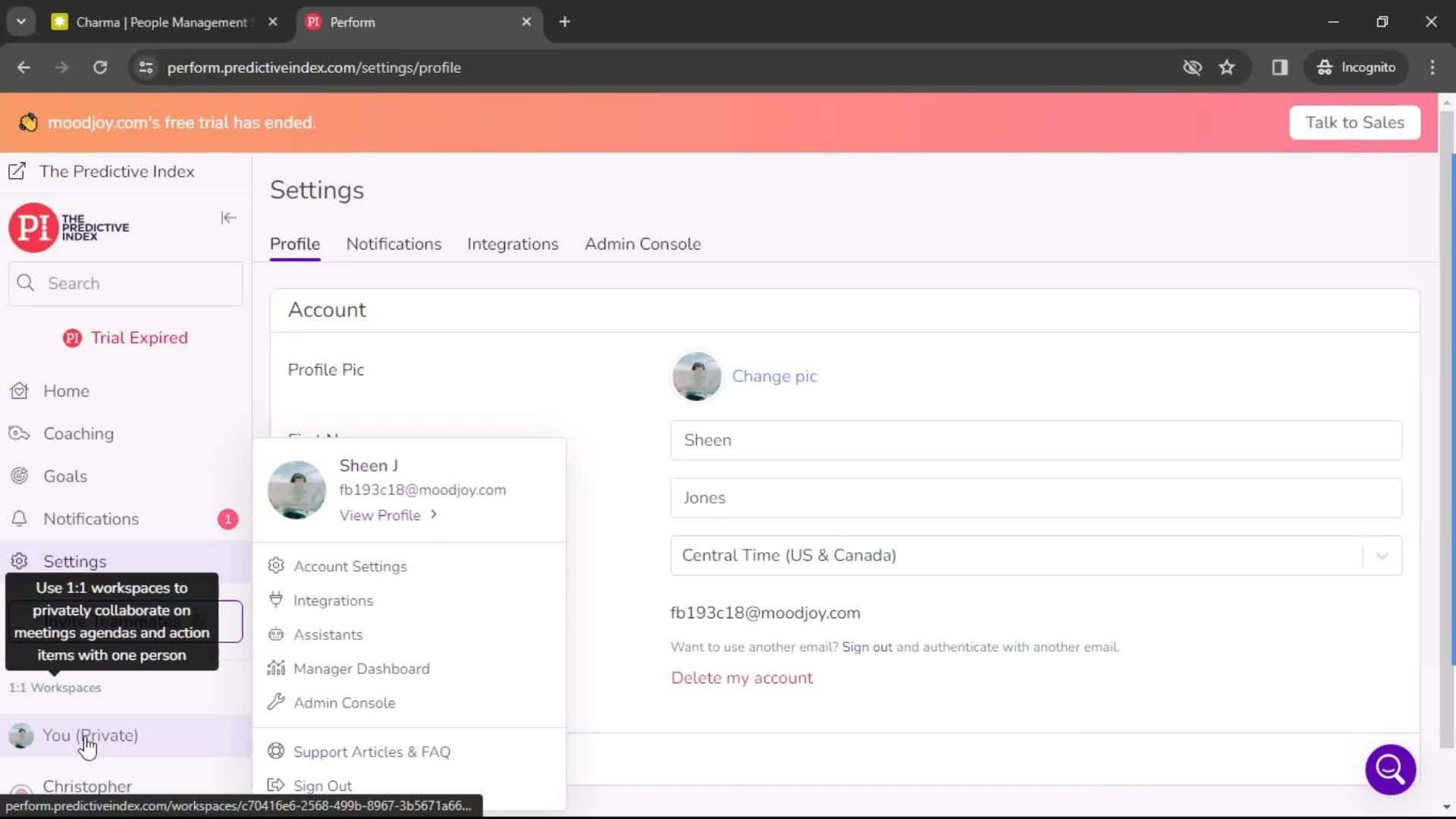Switch to the Profile tab
Screen dimensions: 1456x819
tap(295, 244)
